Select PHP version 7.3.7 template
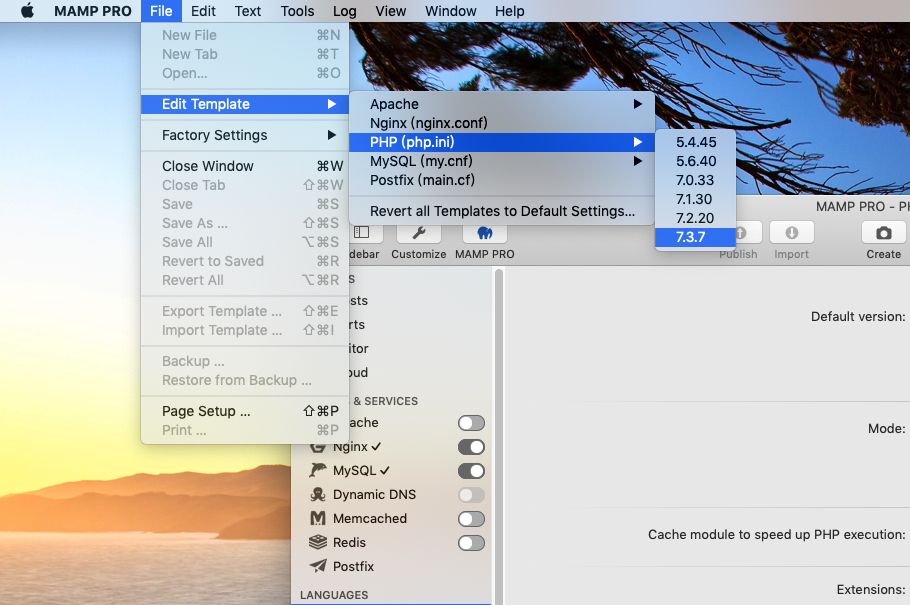The width and height of the screenshot is (910, 605). (x=696, y=237)
